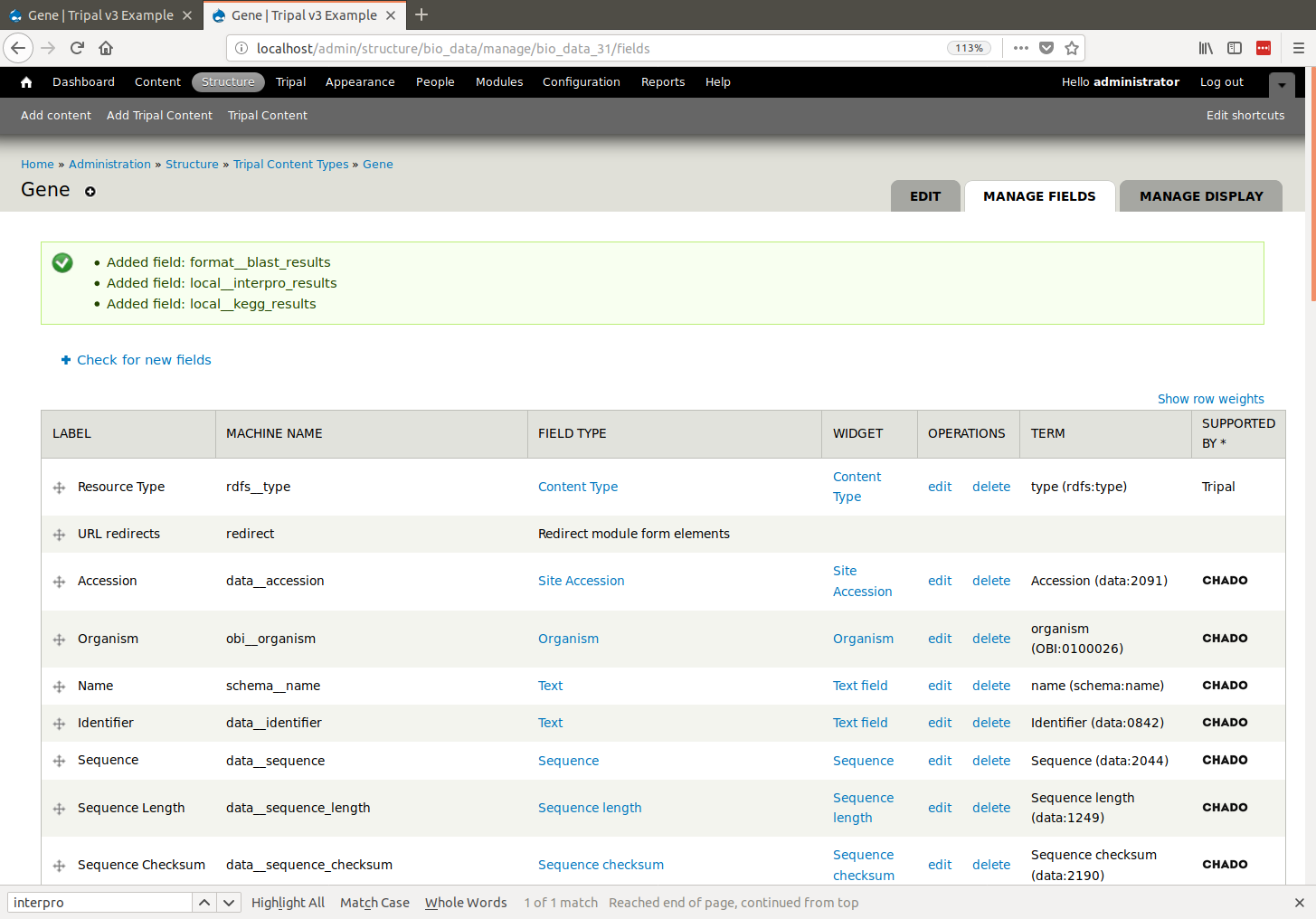This screenshot has width=1316, height=919.
Task: Click the Drupal home icon in admin toolbar
Action: tap(26, 82)
